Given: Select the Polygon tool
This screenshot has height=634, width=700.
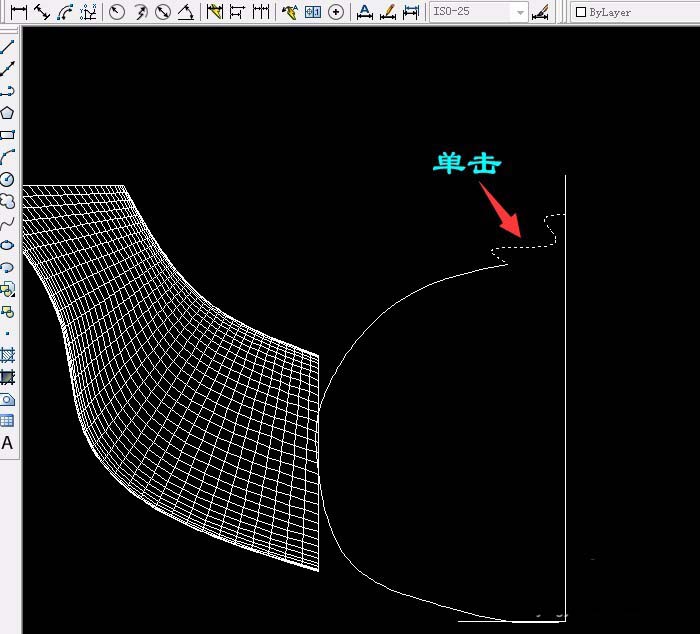Looking at the screenshot, I should coord(7,113).
